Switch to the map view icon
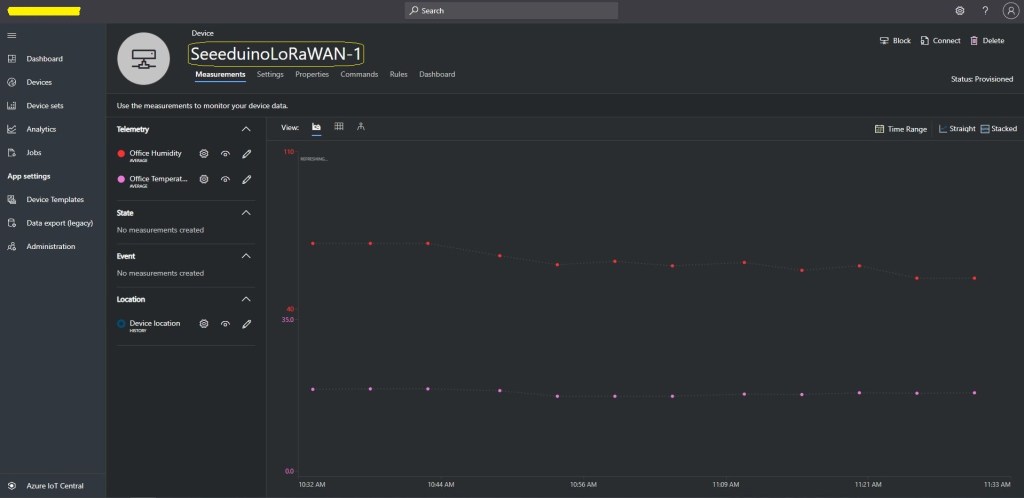The image size is (1024, 498). click(361, 127)
